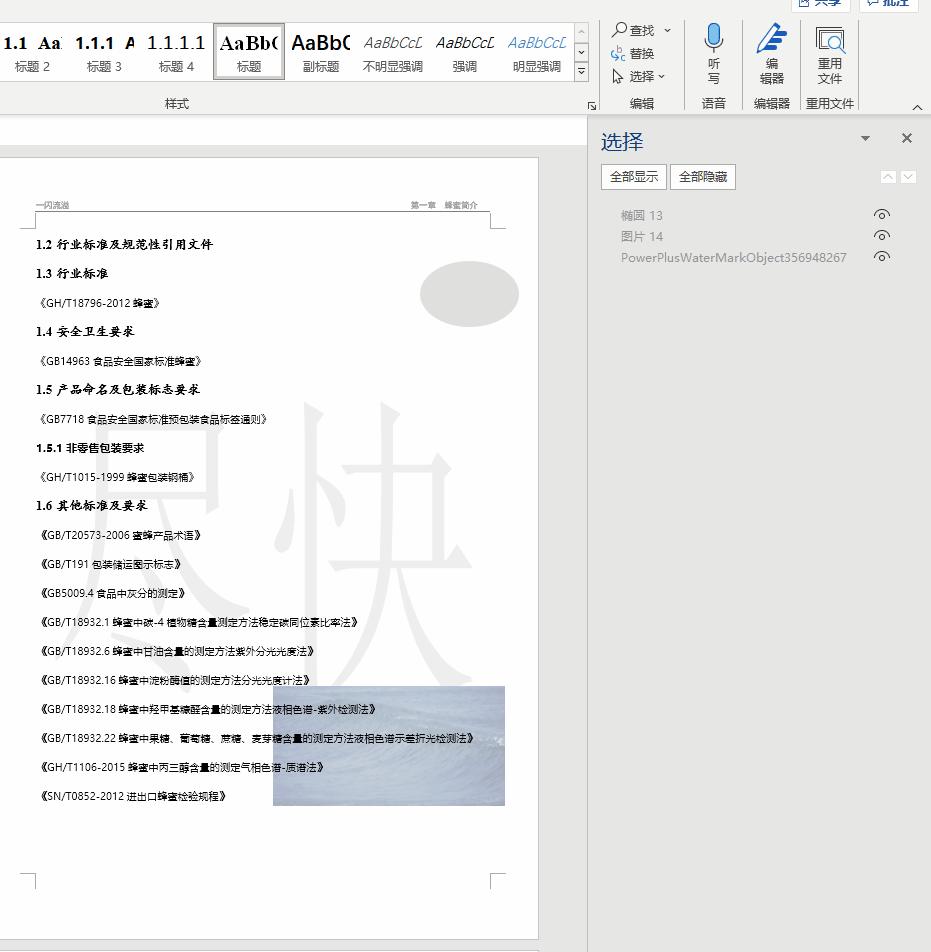Toggle visibility of 椭圆 13
This screenshot has width=931, height=952.
pos(882,214)
